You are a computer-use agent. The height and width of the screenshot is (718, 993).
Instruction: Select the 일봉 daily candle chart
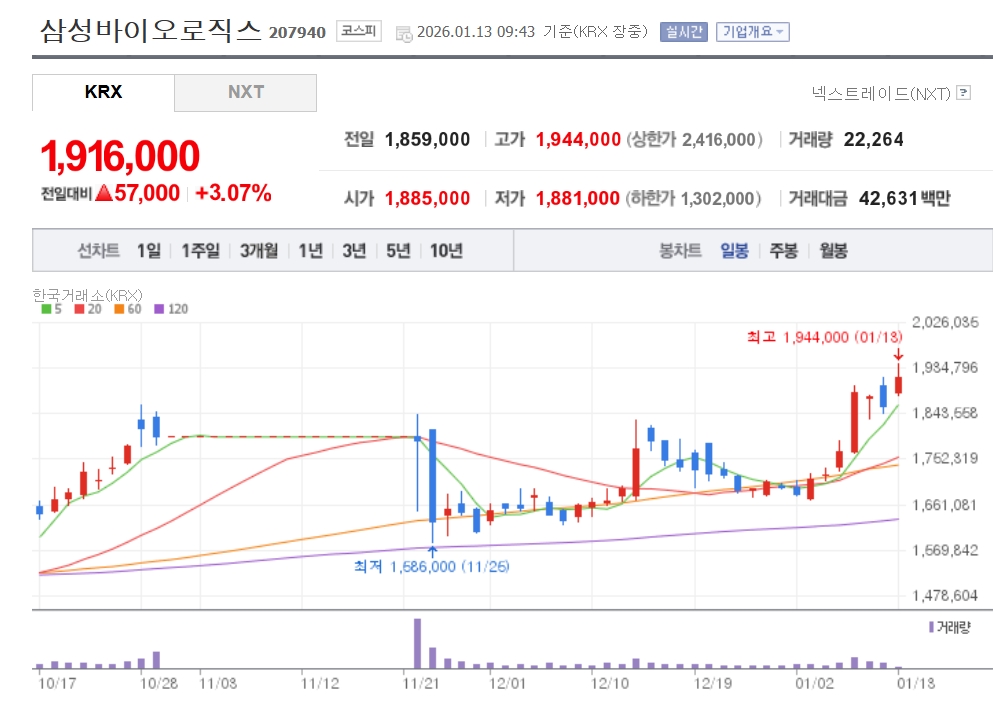[x=734, y=251]
